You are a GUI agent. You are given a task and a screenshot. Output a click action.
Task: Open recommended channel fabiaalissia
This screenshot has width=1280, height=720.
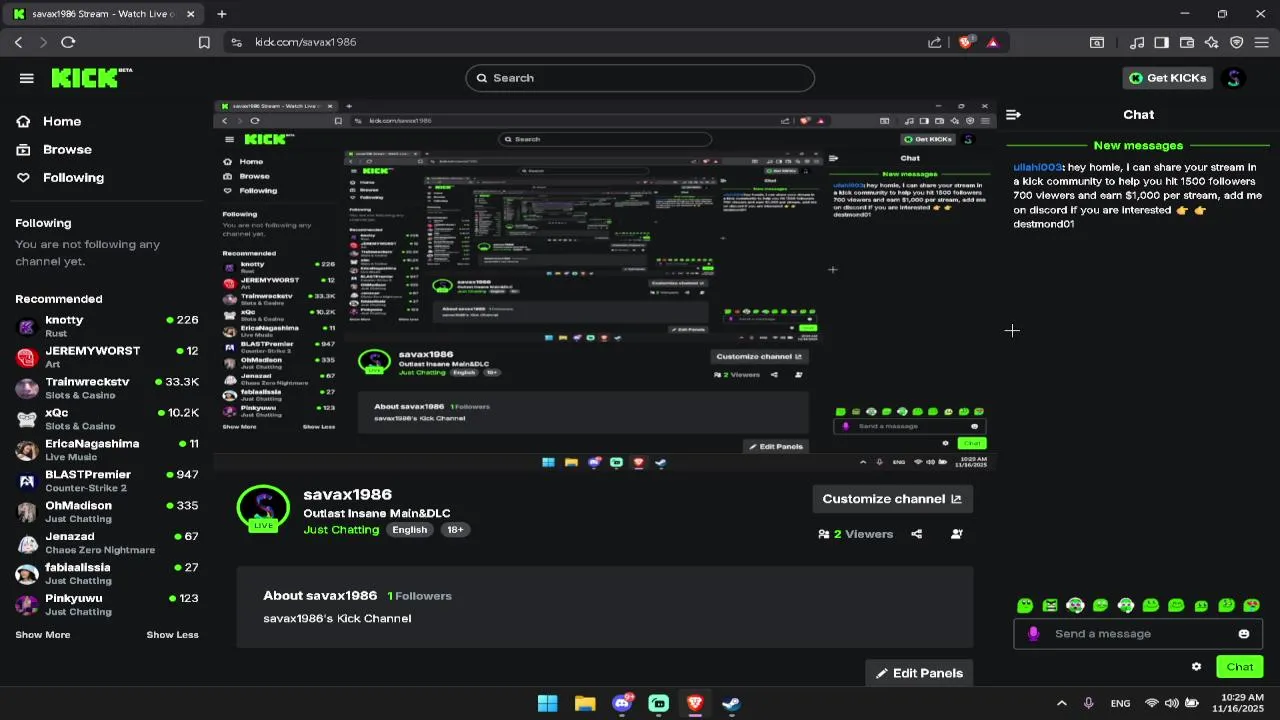coord(107,574)
